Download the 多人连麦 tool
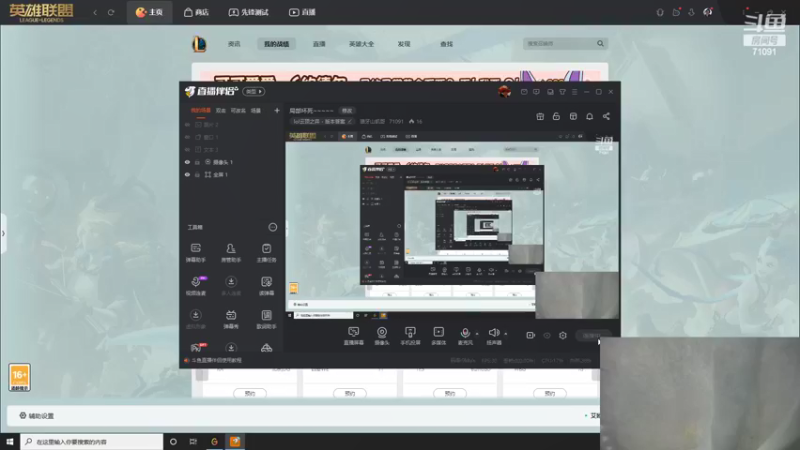 [x=231, y=286]
